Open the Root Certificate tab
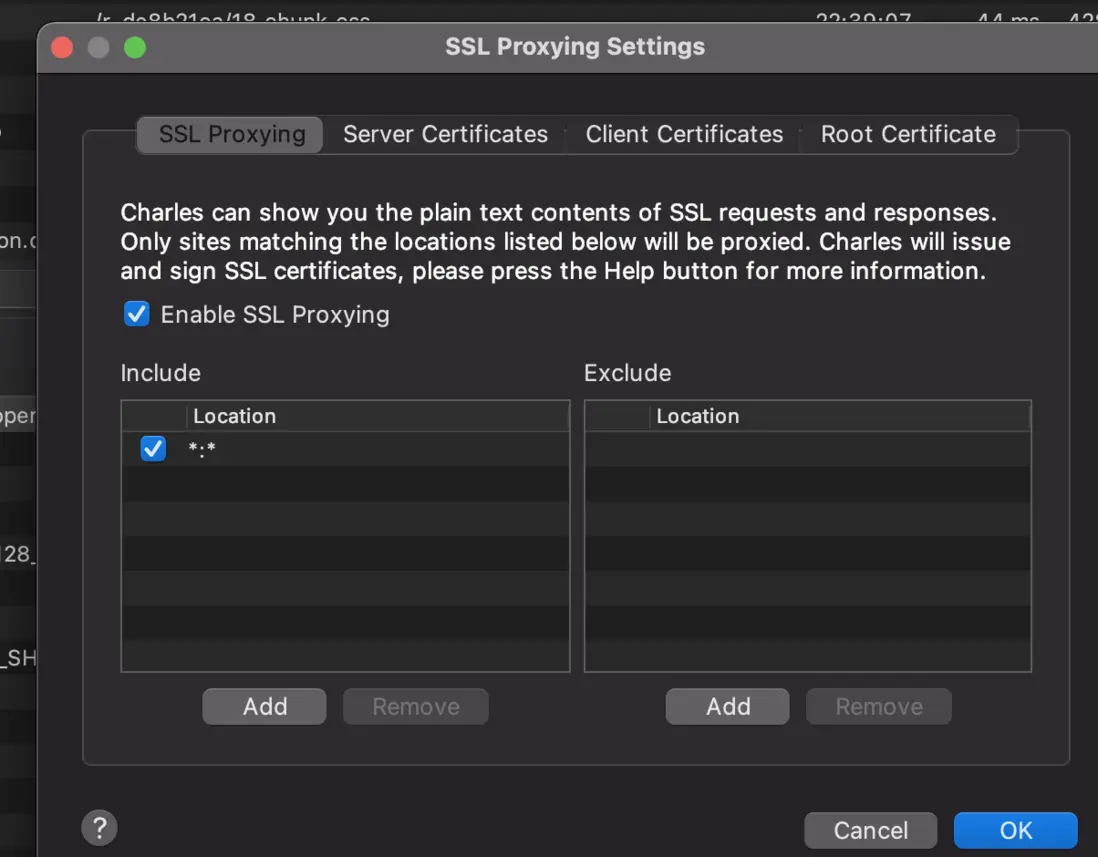Screen dimensions: 1098x857 [908, 134]
